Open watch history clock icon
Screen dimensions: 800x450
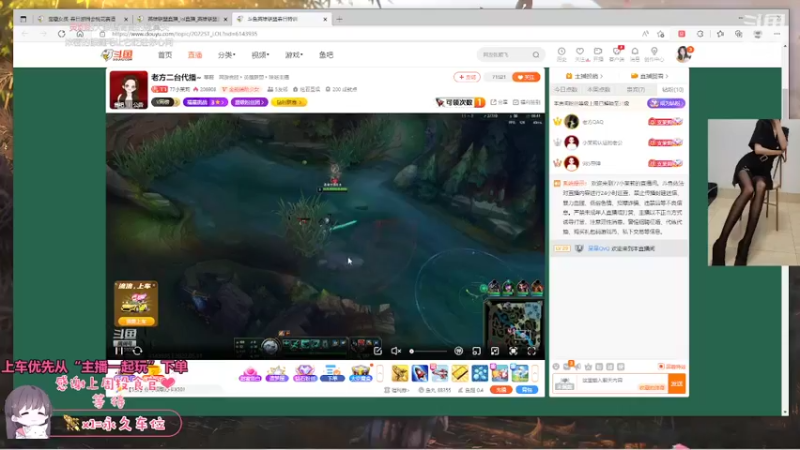(561, 53)
